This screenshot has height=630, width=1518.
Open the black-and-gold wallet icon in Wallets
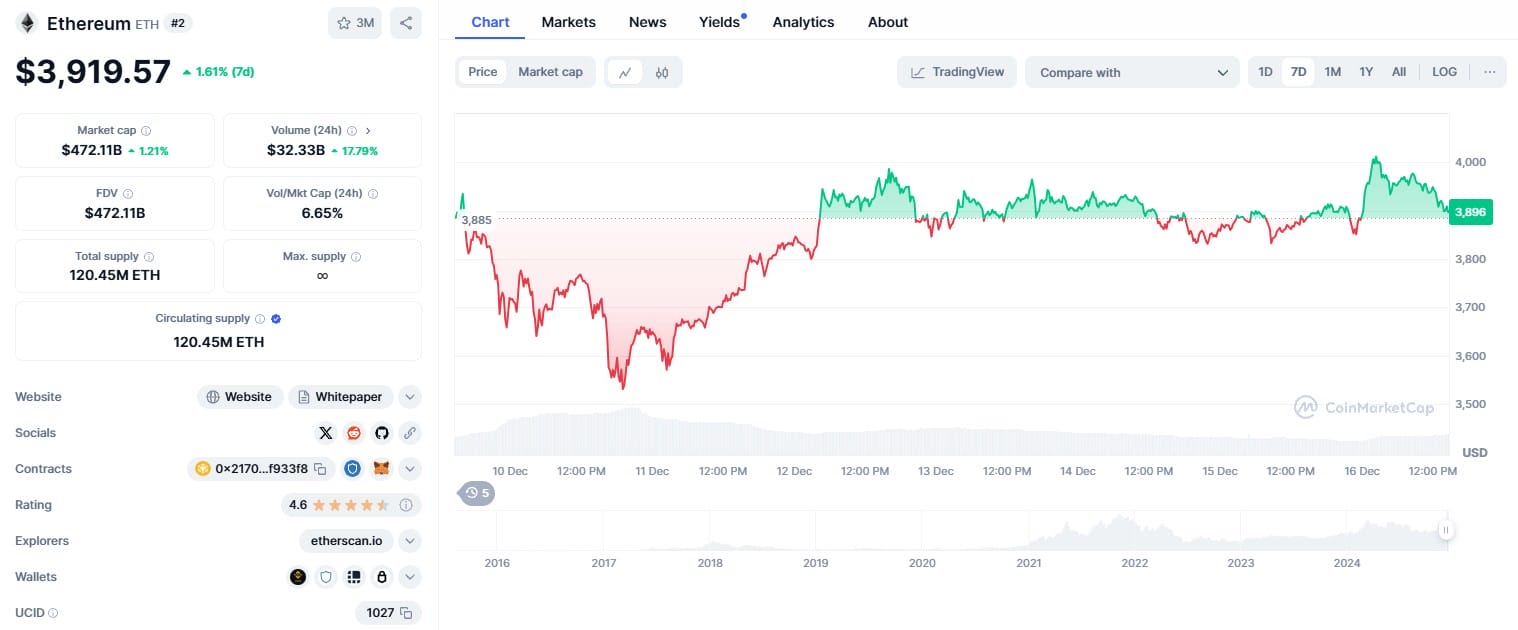click(x=297, y=577)
